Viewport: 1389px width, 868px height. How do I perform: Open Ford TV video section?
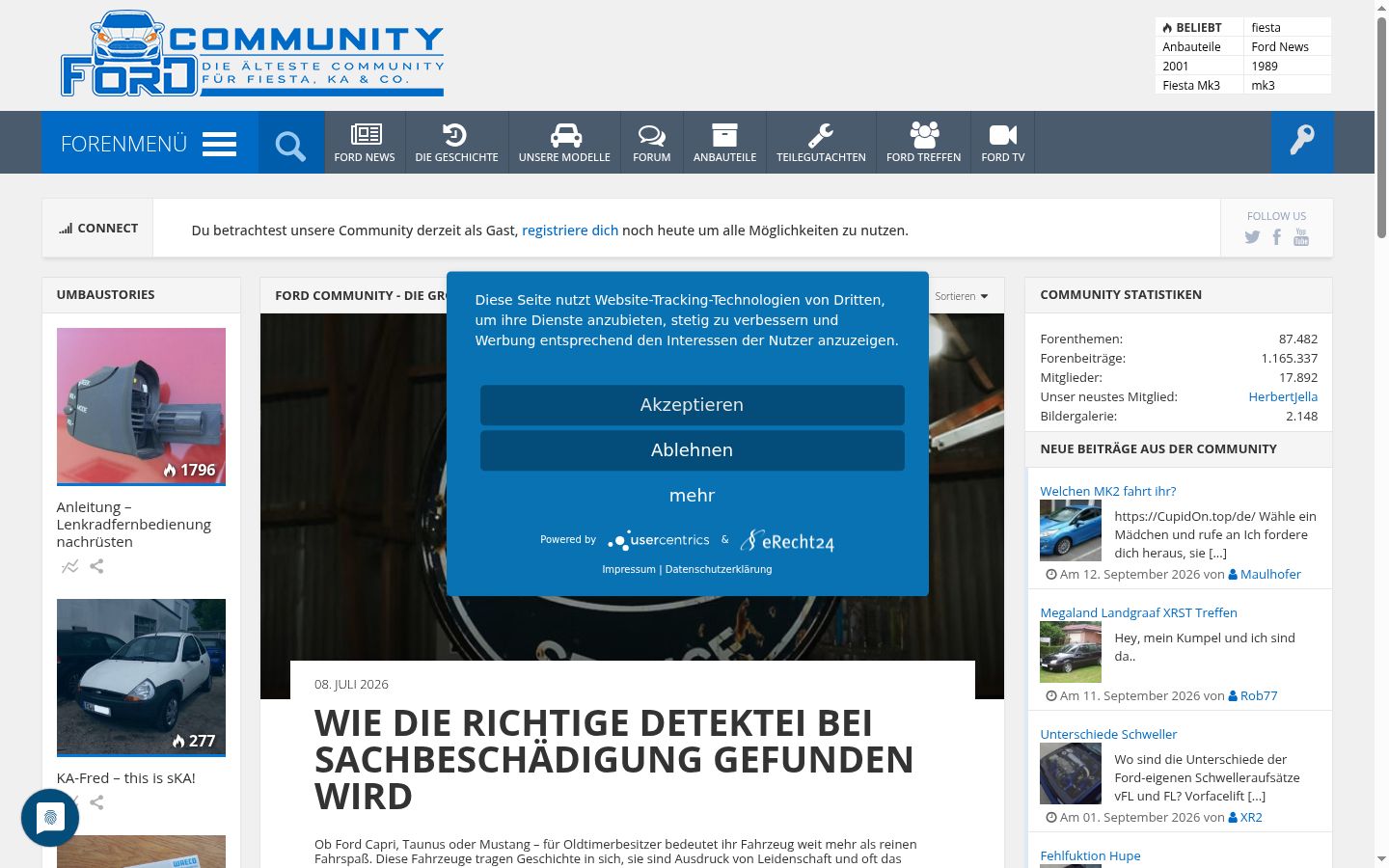coord(1003,143)
